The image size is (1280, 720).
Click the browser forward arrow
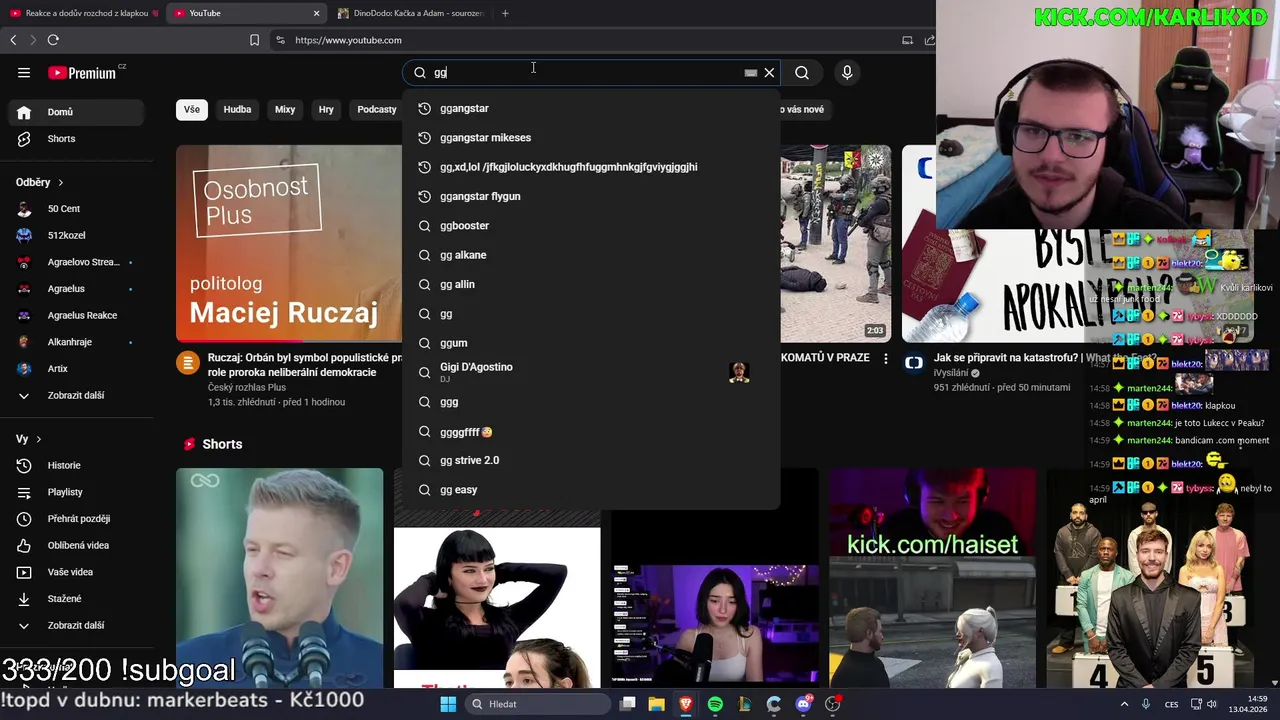32,40
